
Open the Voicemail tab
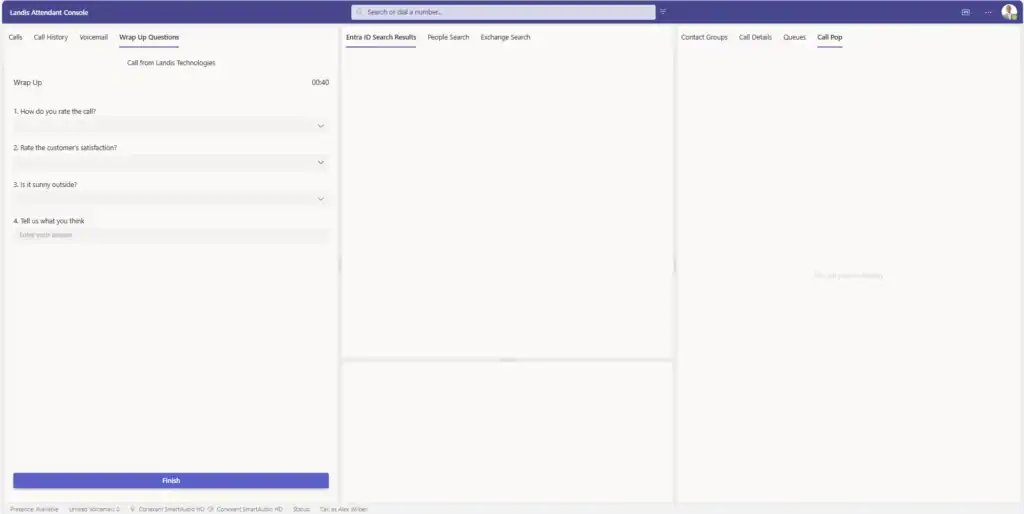[x=94, y=37]
